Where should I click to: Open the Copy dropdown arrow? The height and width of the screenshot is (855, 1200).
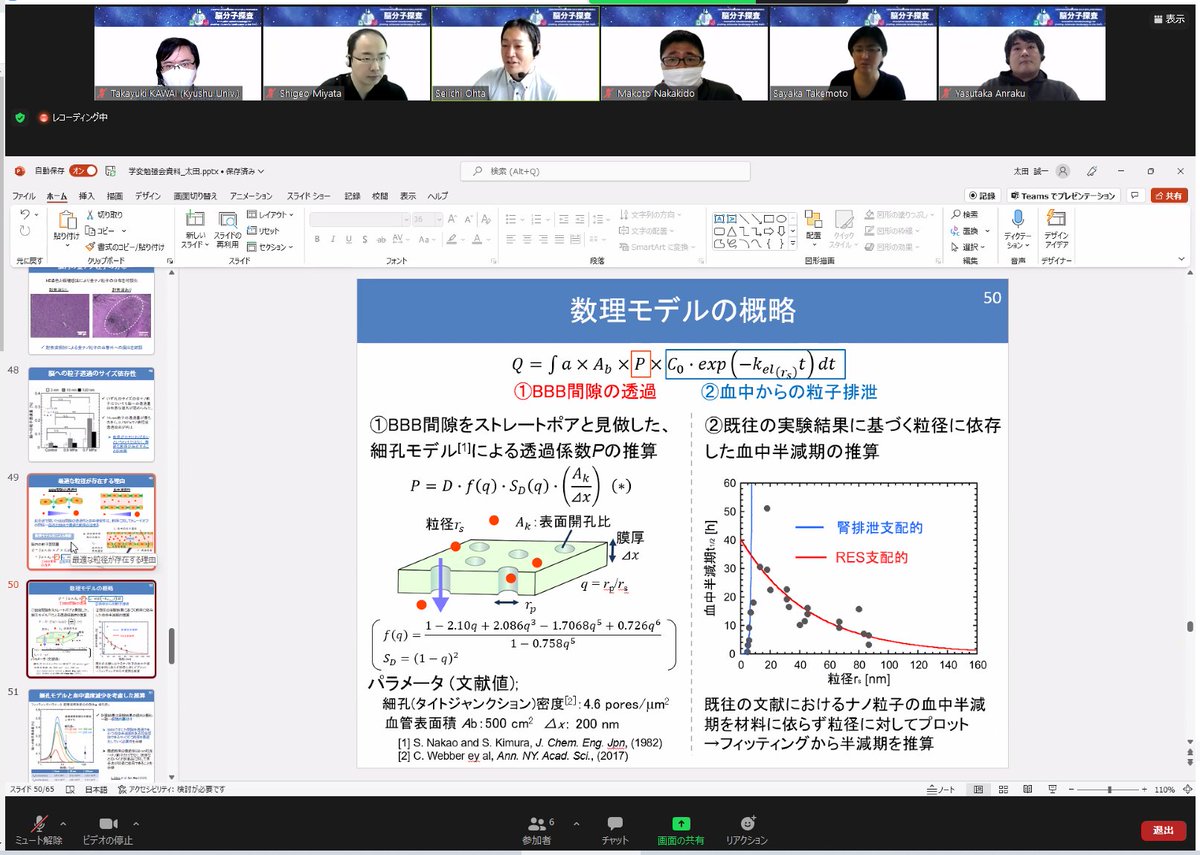click(124, 230)
